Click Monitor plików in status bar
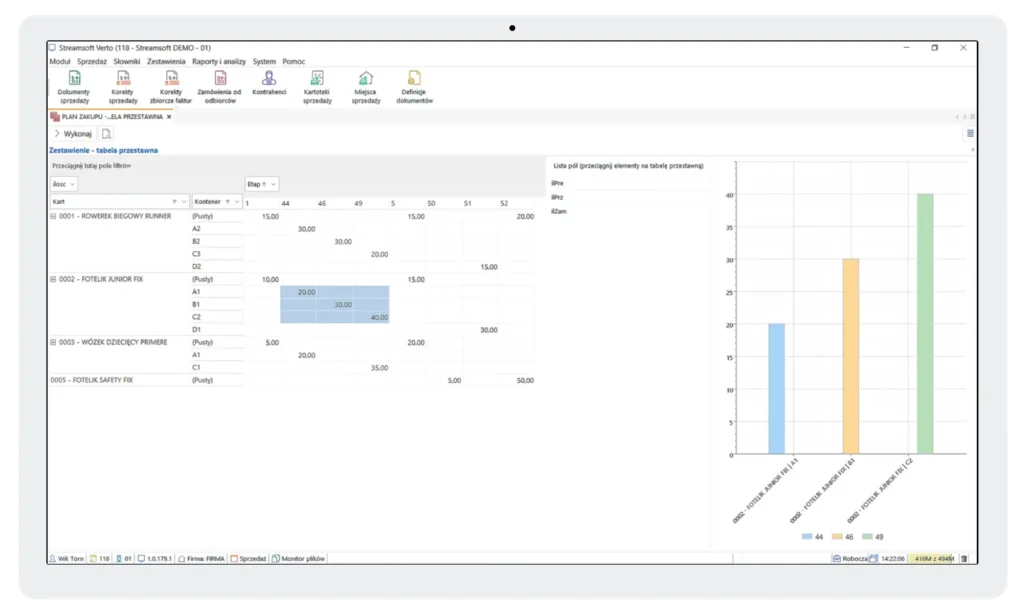Image resolution: width=1024 pixels, height=614 pixels. (x=304, y=558)
